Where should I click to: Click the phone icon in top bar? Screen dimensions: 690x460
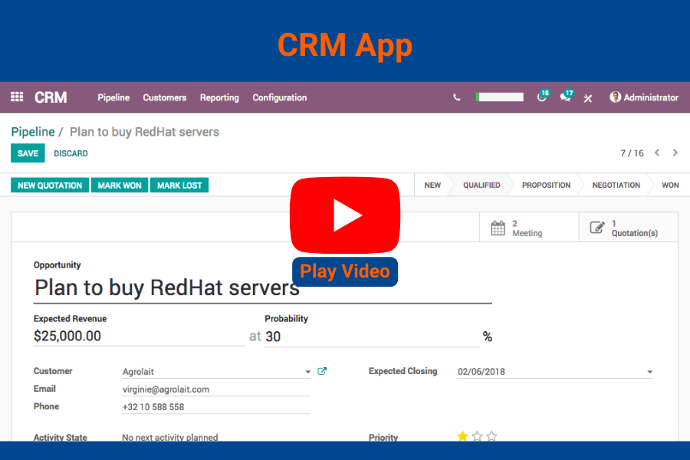tap(457, 98)
